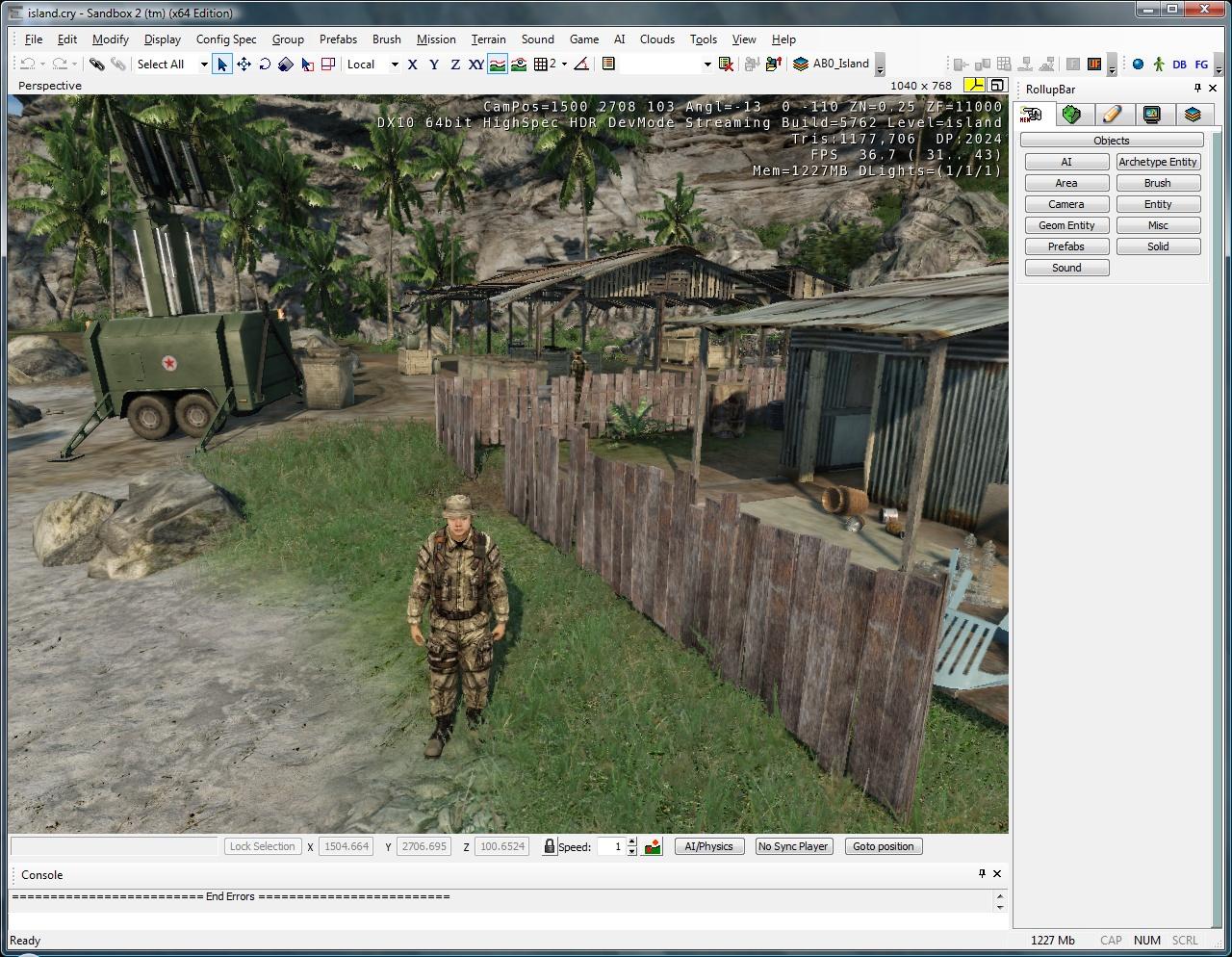
Task: Activate the Rotate tool
Action: coord(265,65)
